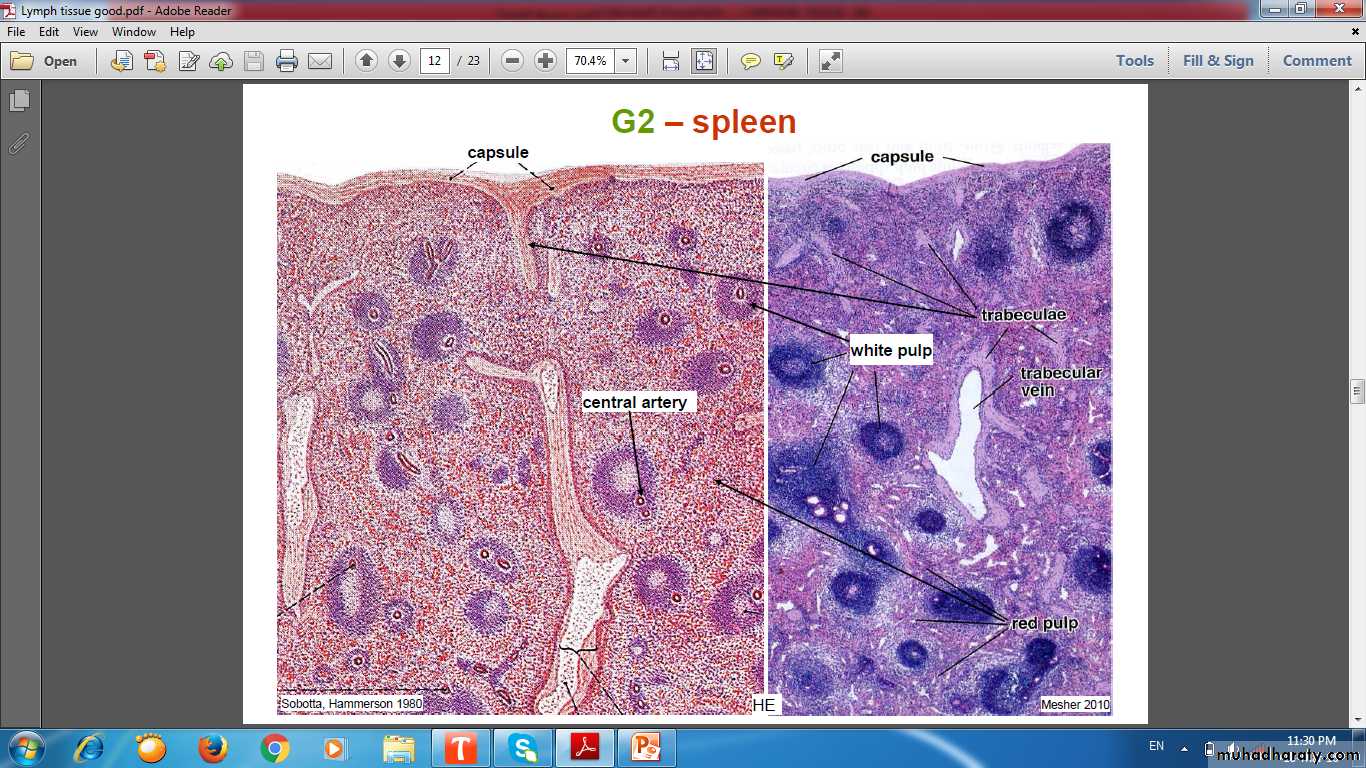Click the page number input field
This screenshot has height=768, width=1366.
(434, 61)
